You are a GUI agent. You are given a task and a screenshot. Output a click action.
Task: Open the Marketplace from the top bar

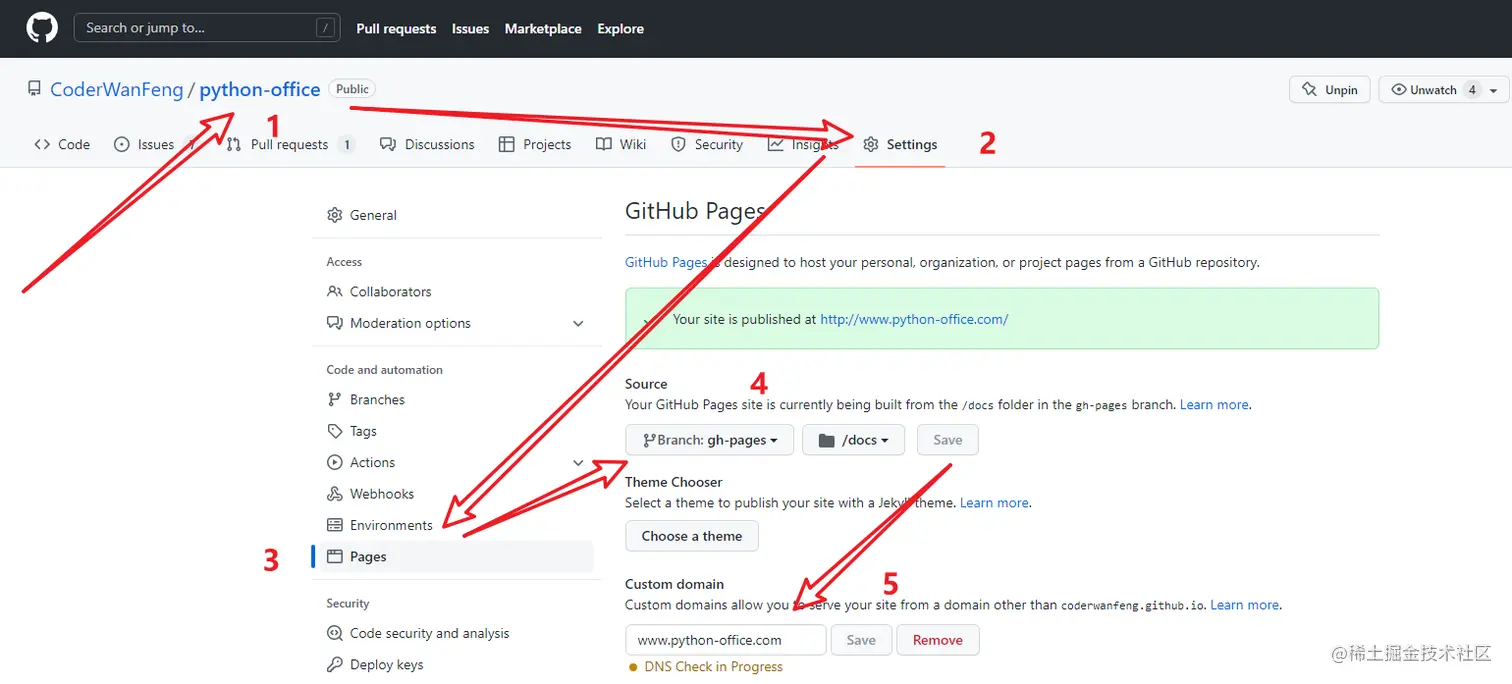(x=543, y=29)
